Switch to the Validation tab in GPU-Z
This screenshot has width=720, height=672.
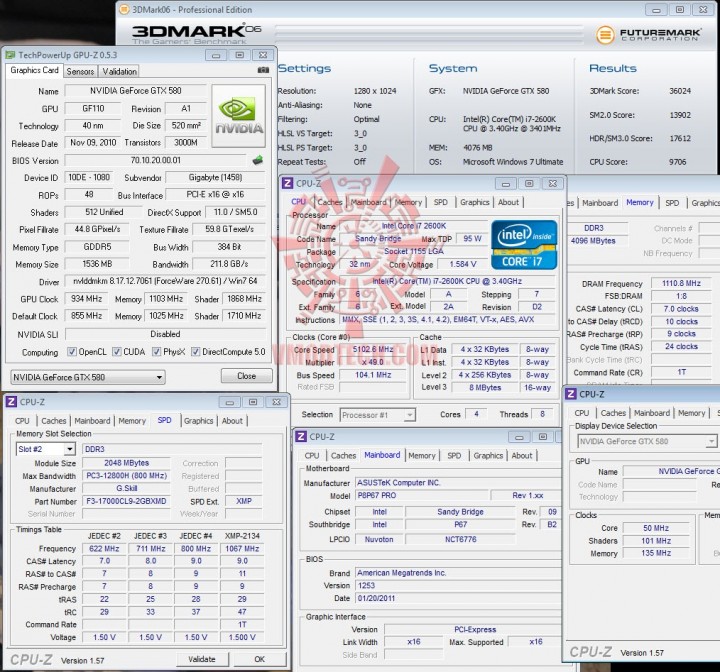[x=119, y=72]
